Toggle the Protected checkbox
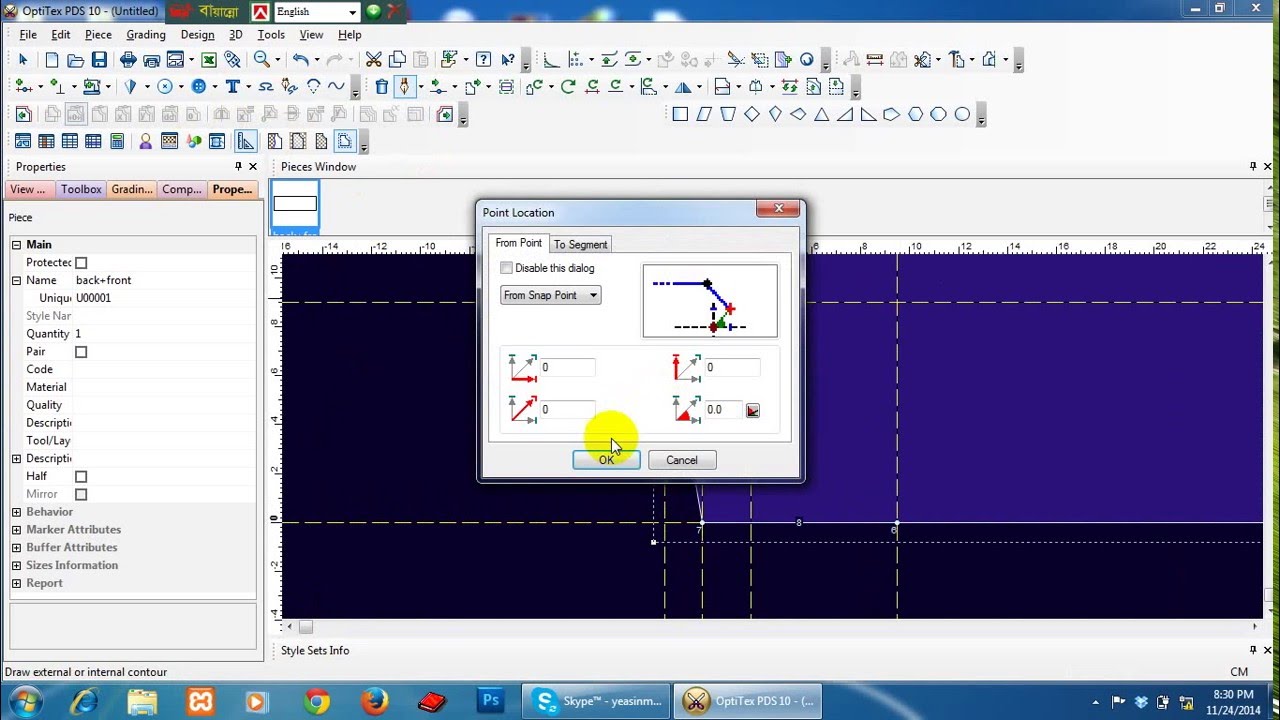Image resolution: width=1280 pixels, height=720 pixels. [81, 263]
